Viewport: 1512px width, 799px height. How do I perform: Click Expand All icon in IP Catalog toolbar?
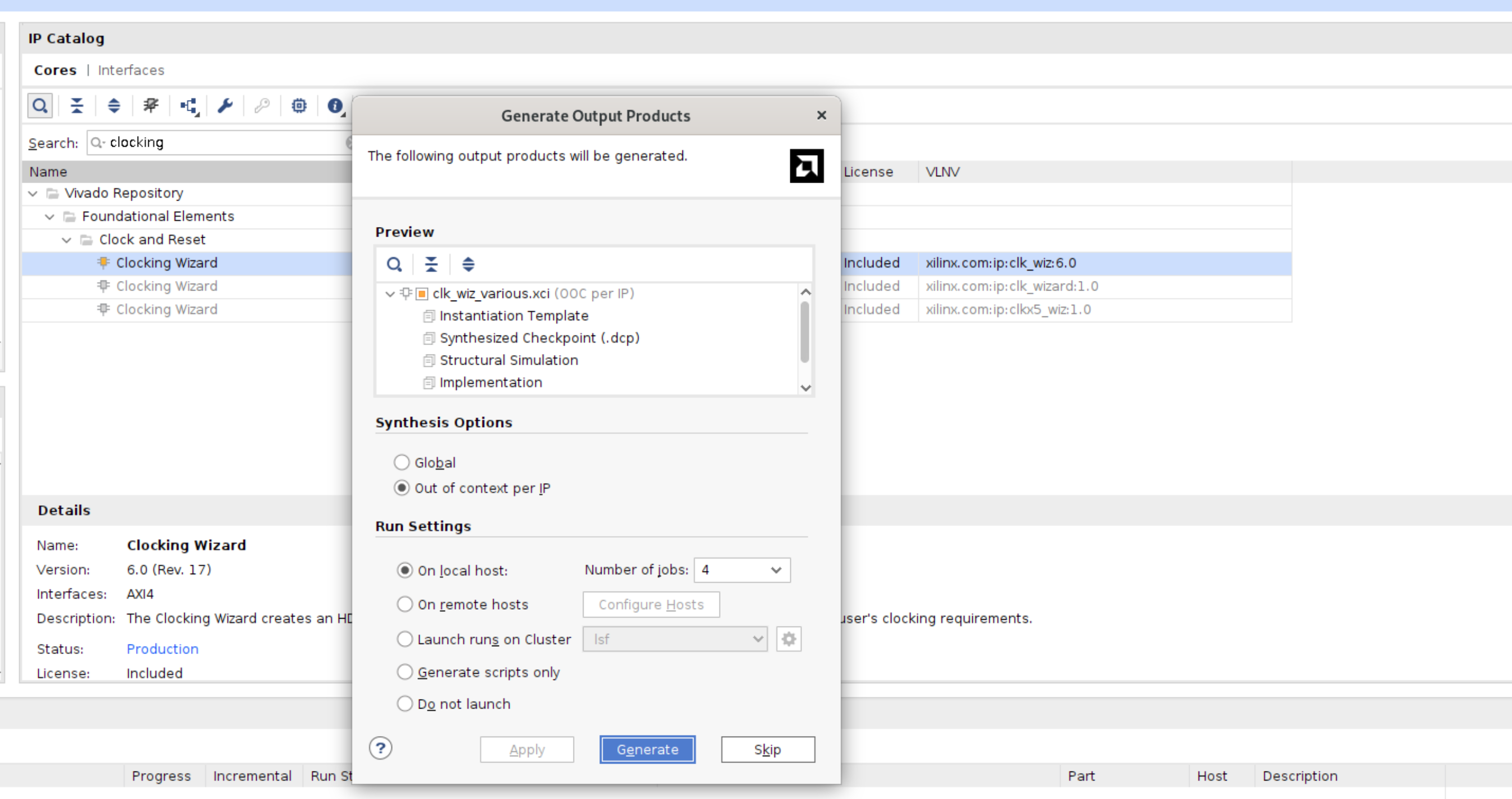coord(114,106)
